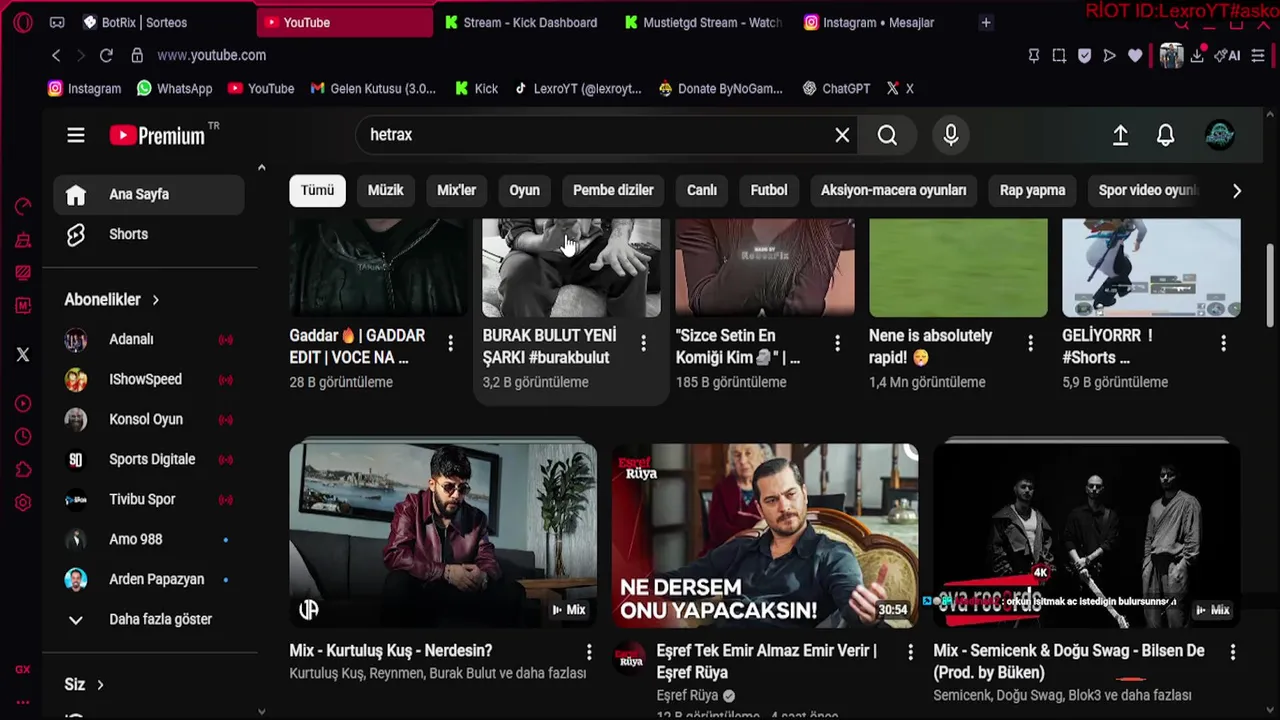The width and height of the screenshot is (1280, 720).
Task: Select the Futbol filter chip
Action: tap(769, 191)
